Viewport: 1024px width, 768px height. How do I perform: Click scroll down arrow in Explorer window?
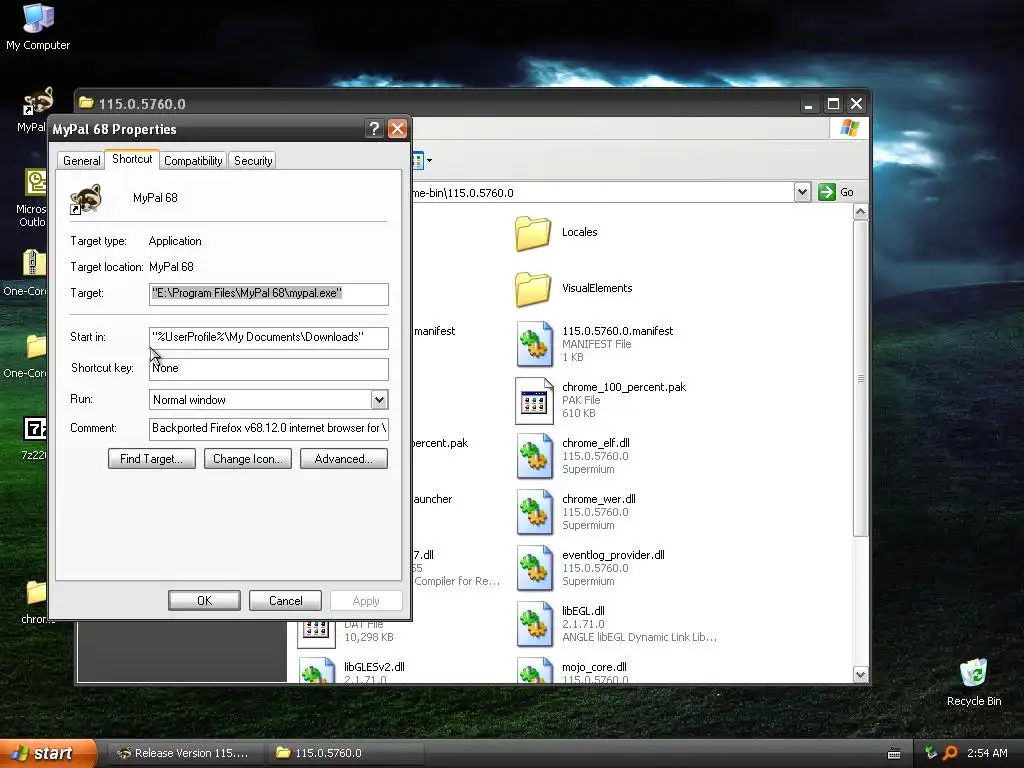click(861, 675)
